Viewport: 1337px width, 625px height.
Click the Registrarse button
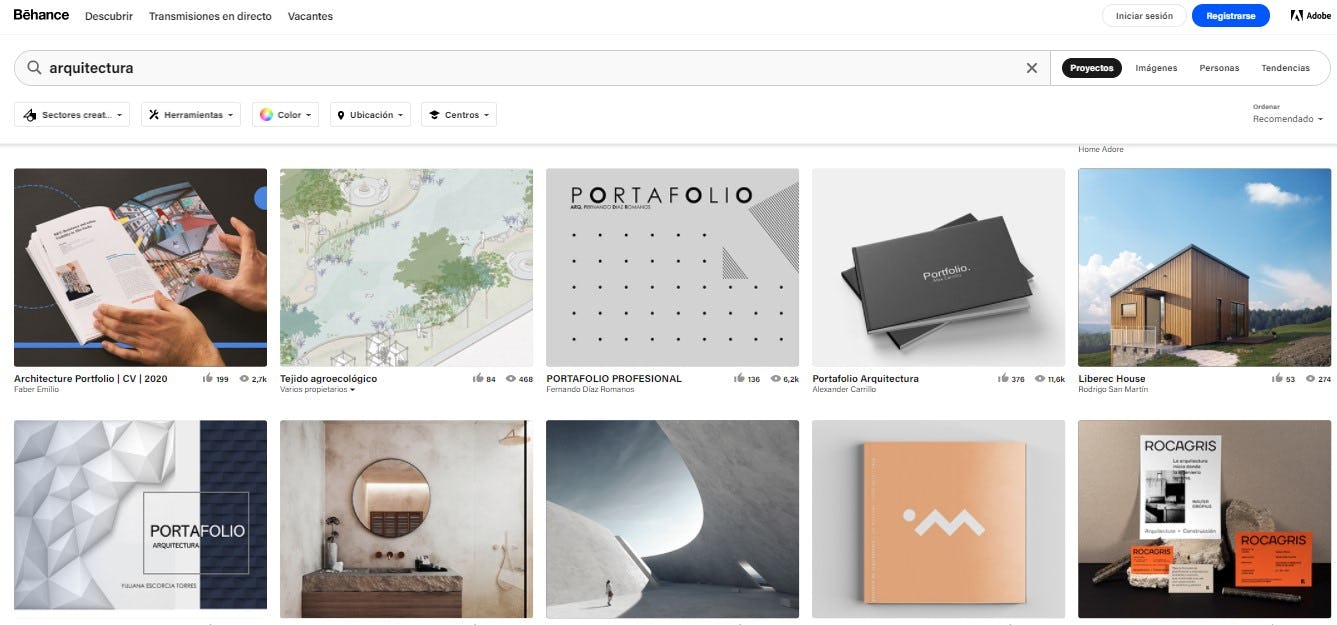point(1231,15)
